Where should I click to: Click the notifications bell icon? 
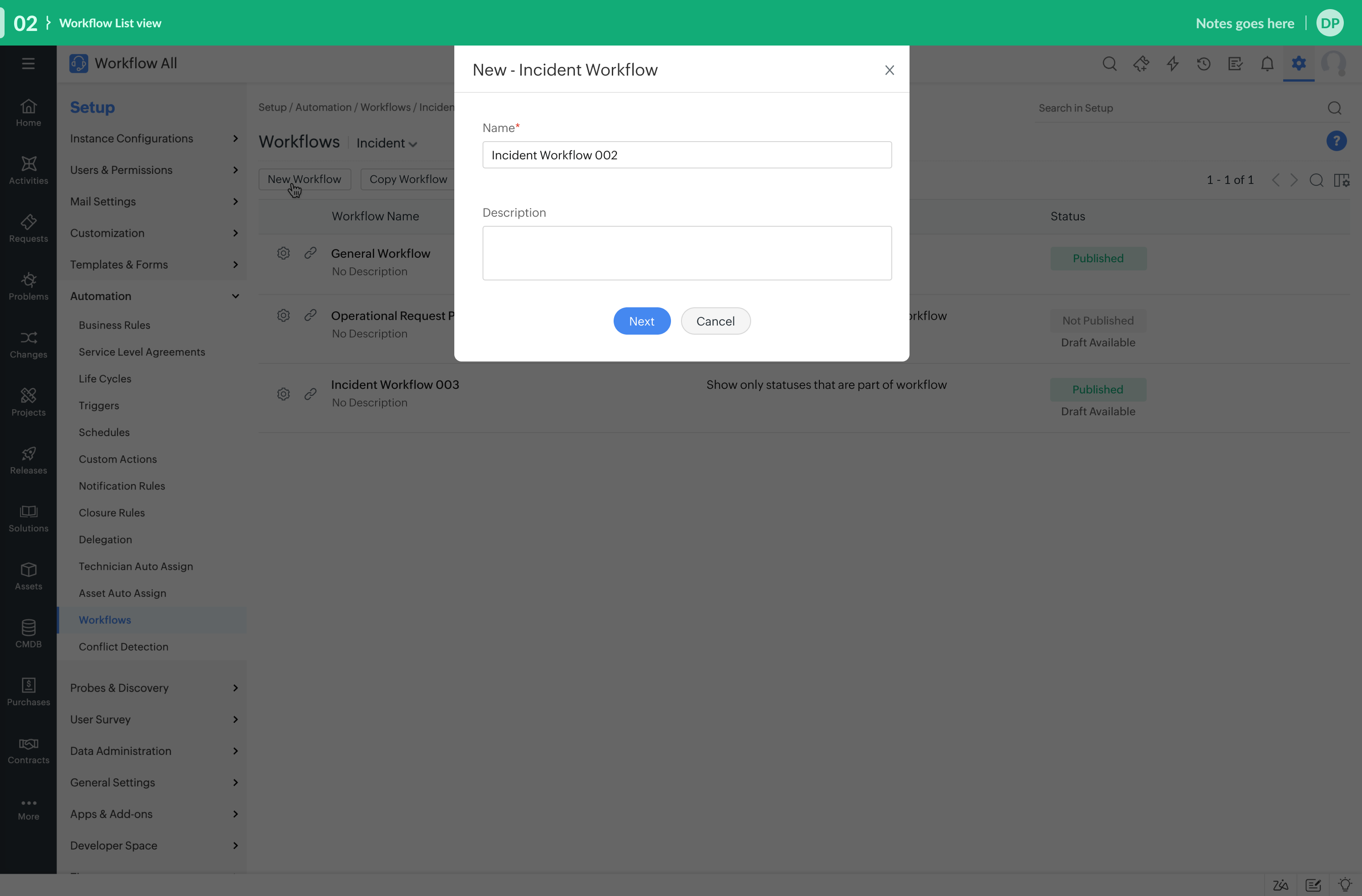click(1267, 64)
